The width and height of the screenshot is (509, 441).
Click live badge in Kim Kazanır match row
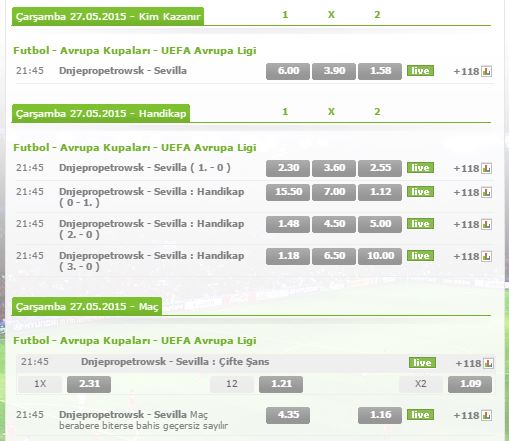tap(420, 71)
